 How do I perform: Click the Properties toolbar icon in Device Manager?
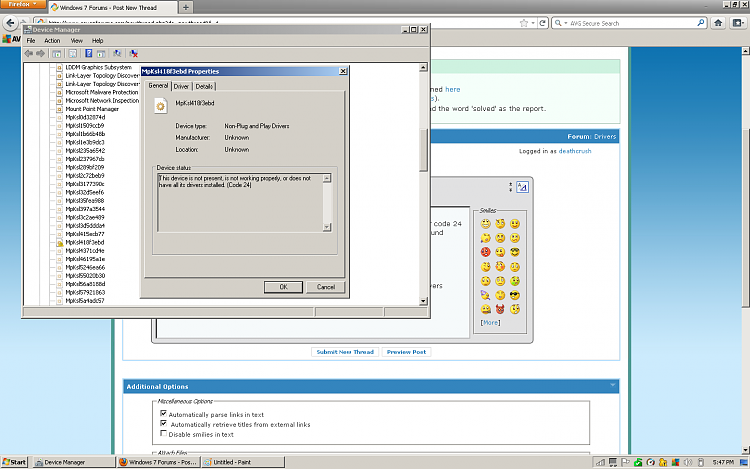pyautogui.click(x=73, y=54)
